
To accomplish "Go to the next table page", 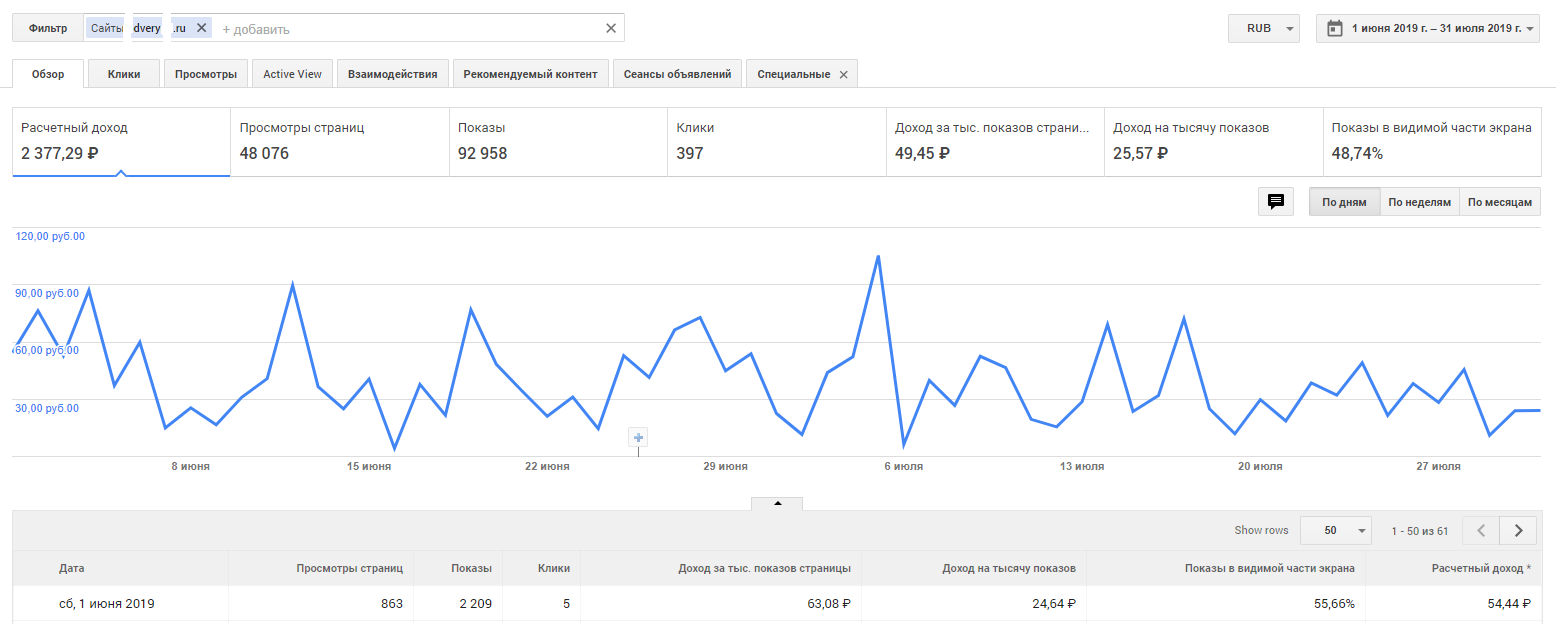I will [x=1519, y=530].
